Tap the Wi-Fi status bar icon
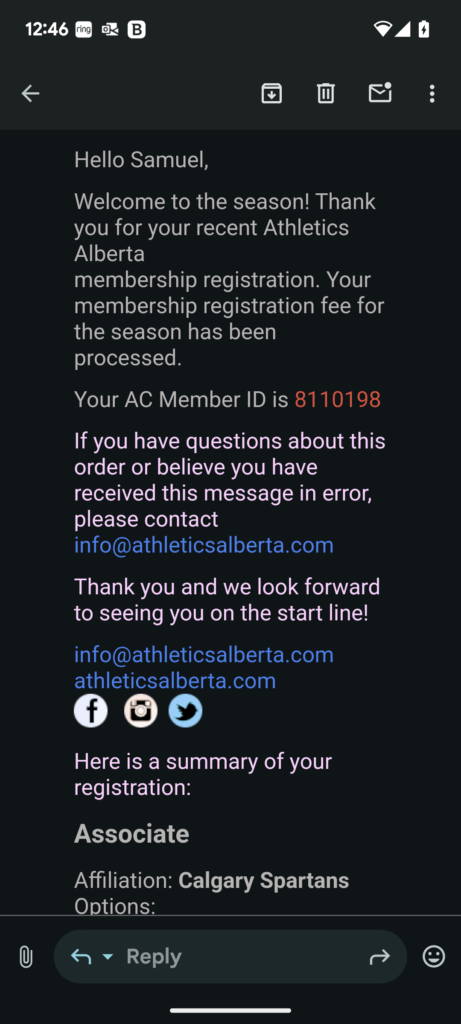Image resolution: width=461 pixels, height=1024 pixels. tap(383, 29)
